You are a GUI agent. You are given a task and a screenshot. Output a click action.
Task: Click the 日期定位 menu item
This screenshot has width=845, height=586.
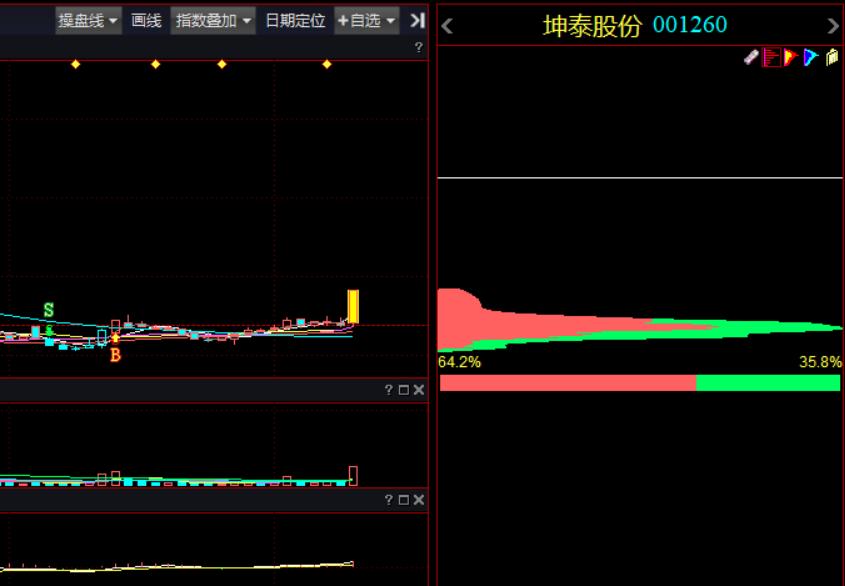tap(295, 19)
